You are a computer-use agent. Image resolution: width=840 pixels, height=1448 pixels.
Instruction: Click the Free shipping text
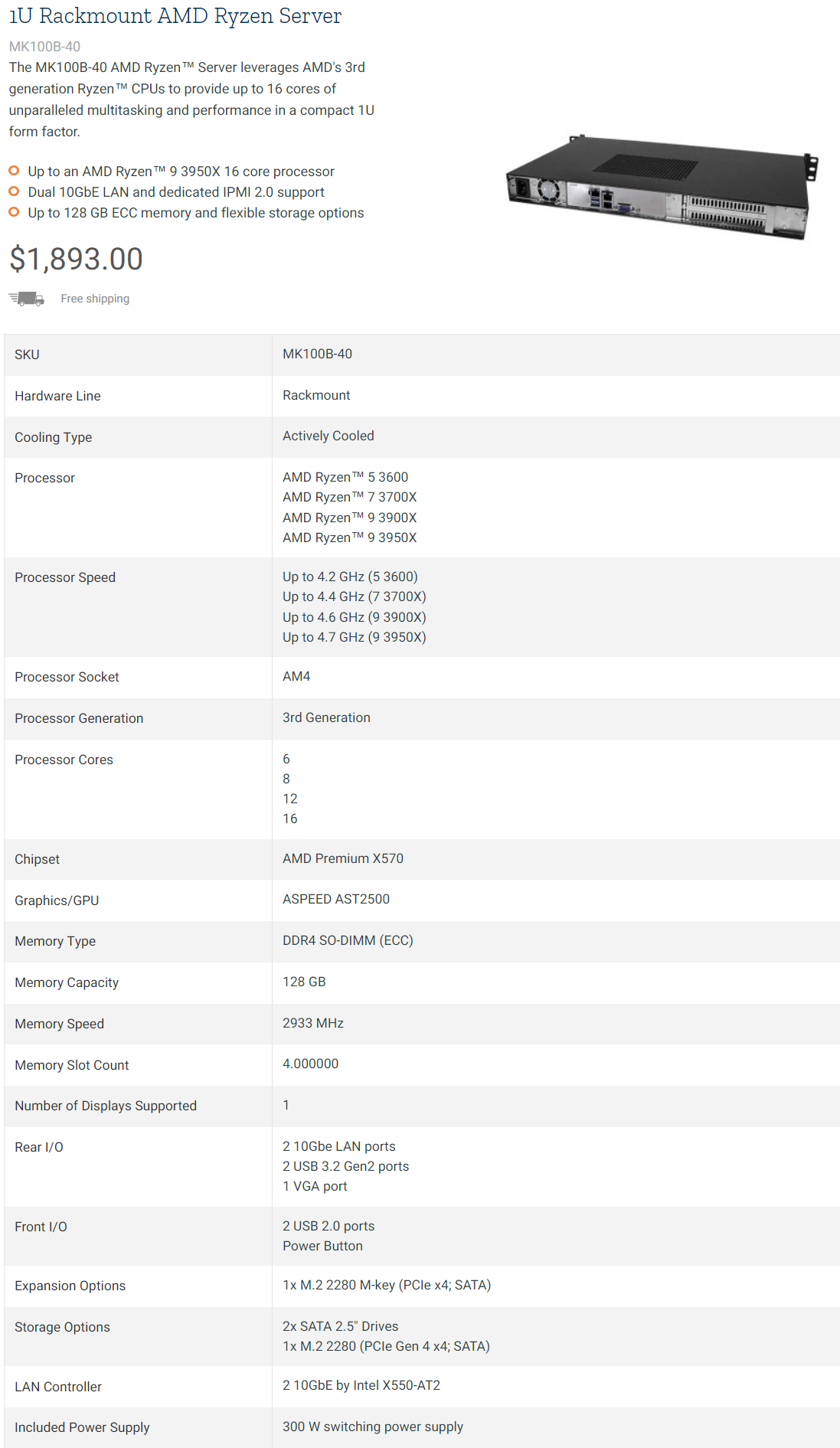95,299
